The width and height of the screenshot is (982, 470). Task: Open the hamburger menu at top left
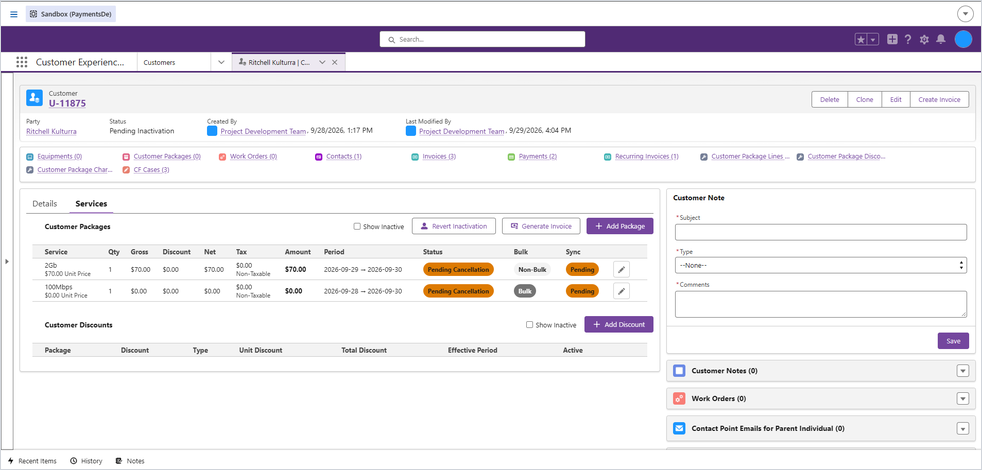point(14,14)
